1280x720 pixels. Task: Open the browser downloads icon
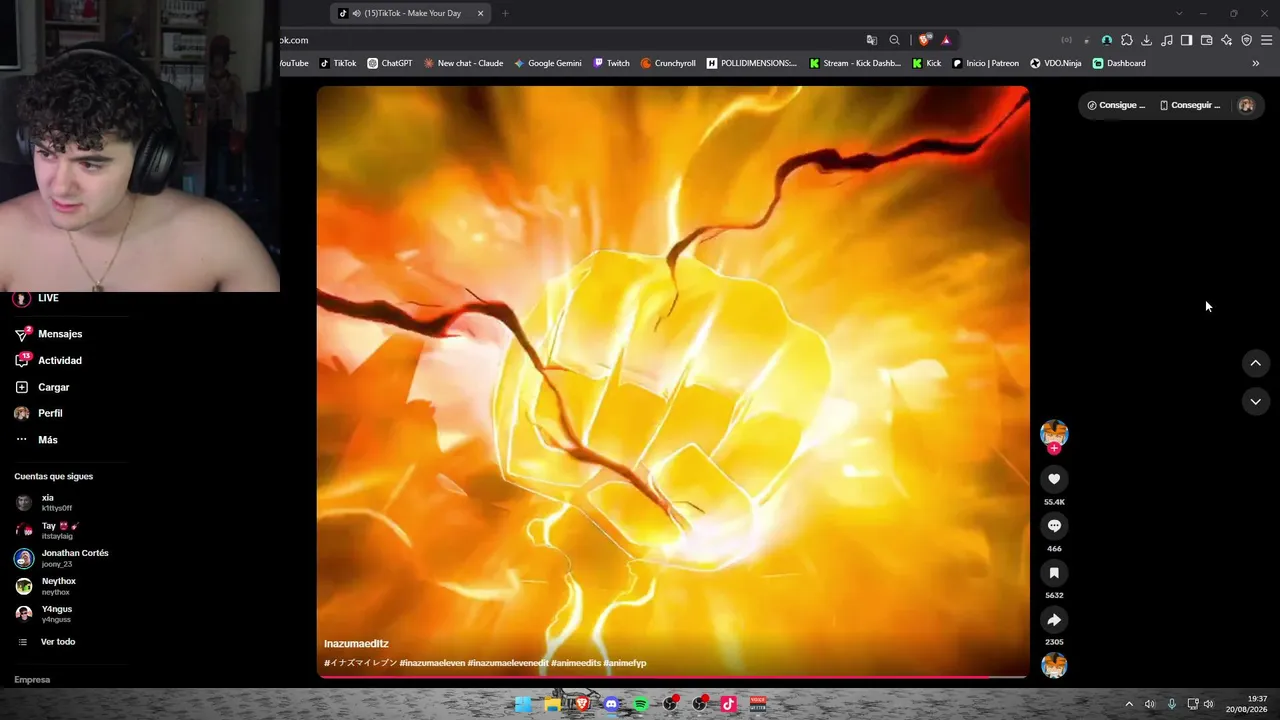click(1147, 40)
